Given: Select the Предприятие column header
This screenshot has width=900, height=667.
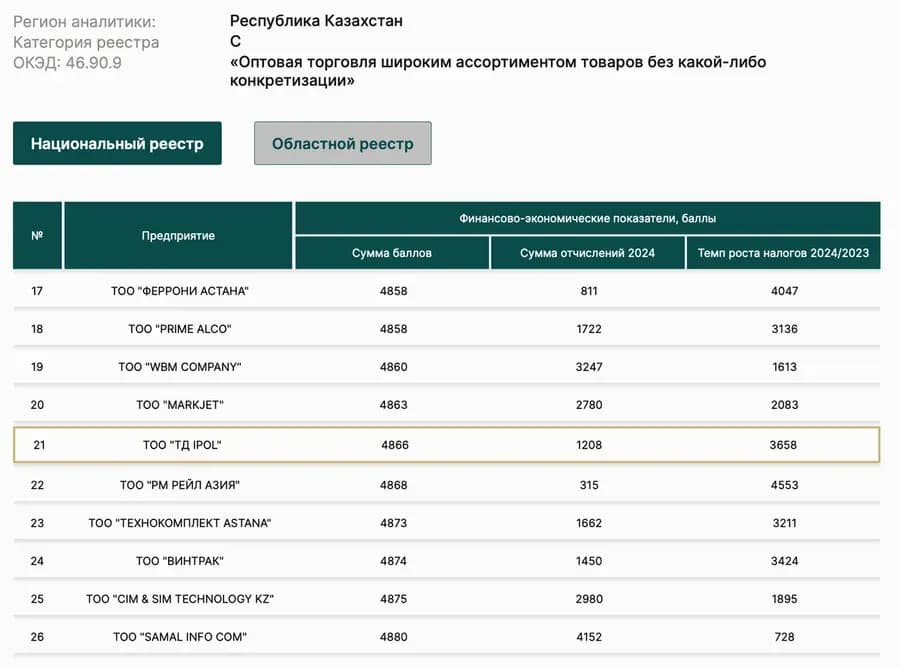Looking at the screenshot, I should pyautogui.click(x=179, y=235).
